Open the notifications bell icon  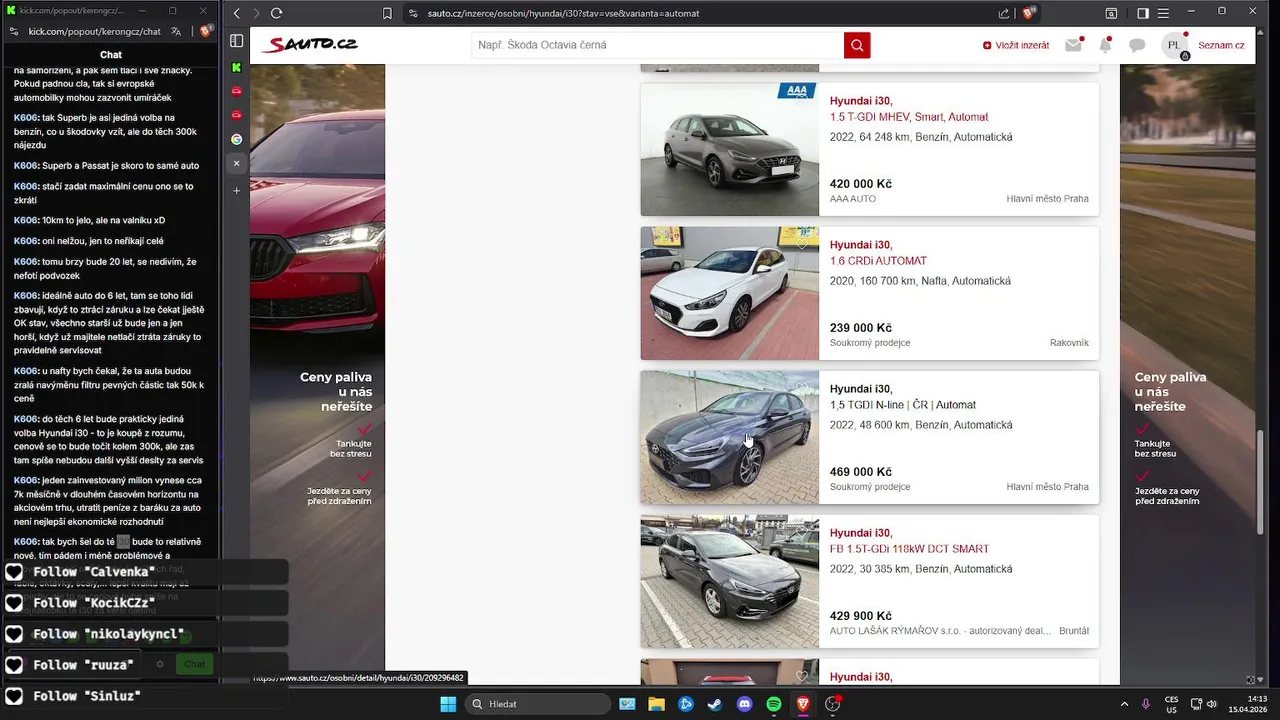click(x=1105, y=45)
